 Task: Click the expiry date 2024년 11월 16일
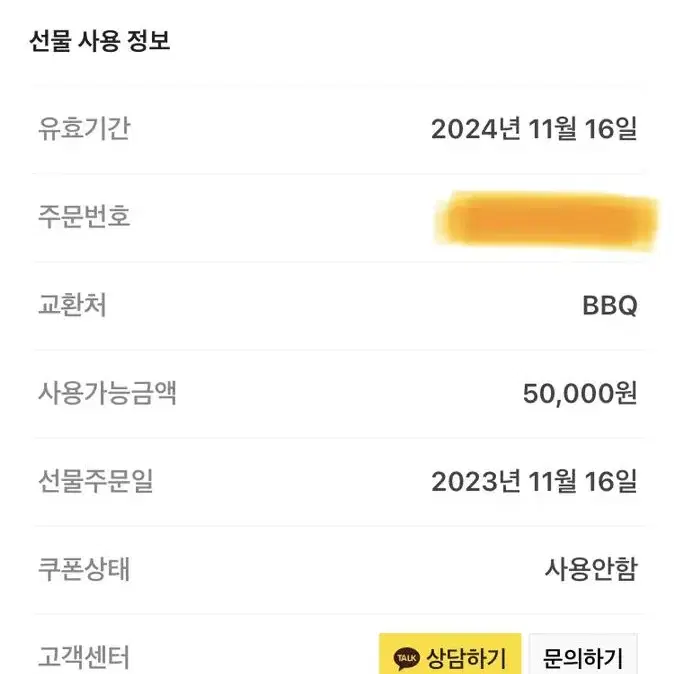[x=534, y=129]
